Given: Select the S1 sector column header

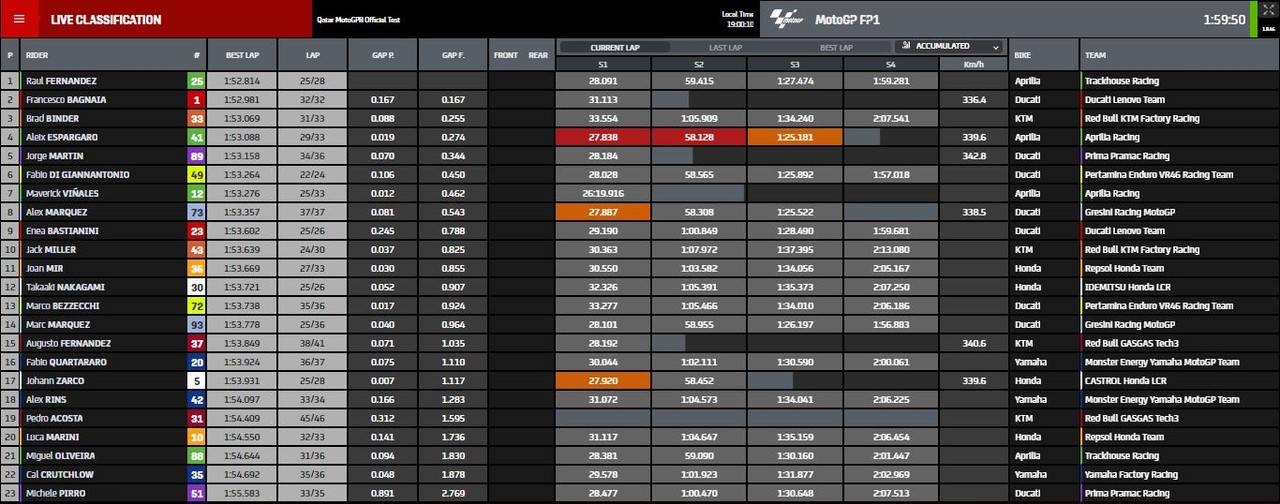Looking at the screenshot, I should (603, 64).
